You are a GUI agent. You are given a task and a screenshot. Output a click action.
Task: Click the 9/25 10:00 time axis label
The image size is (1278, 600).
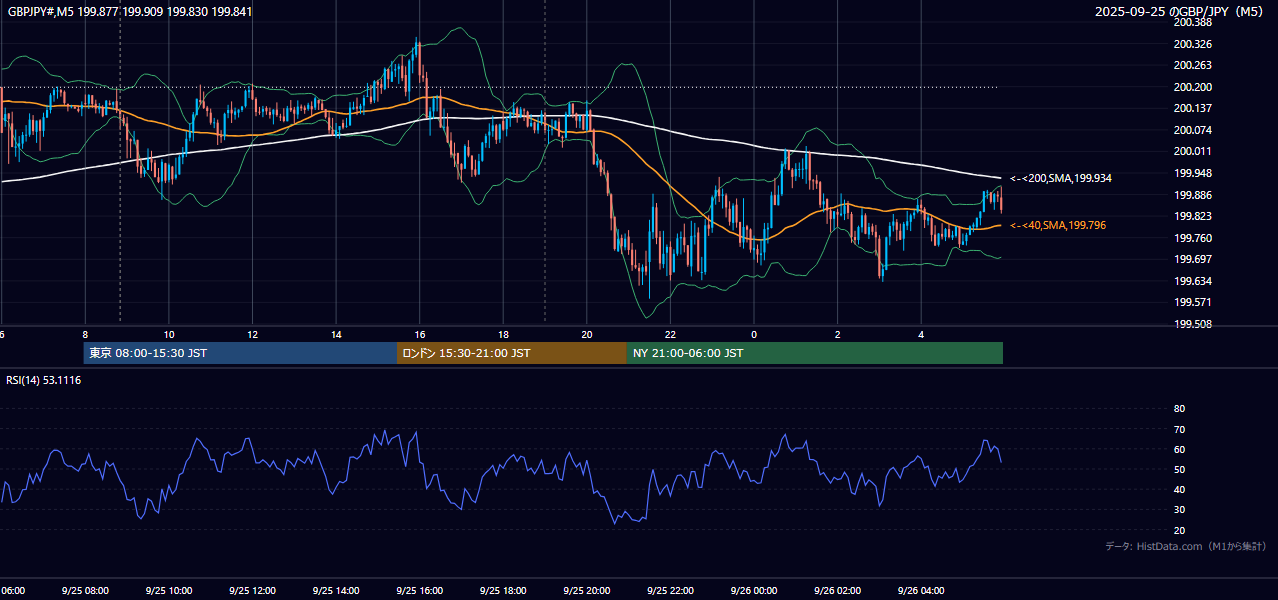[169, 591]
